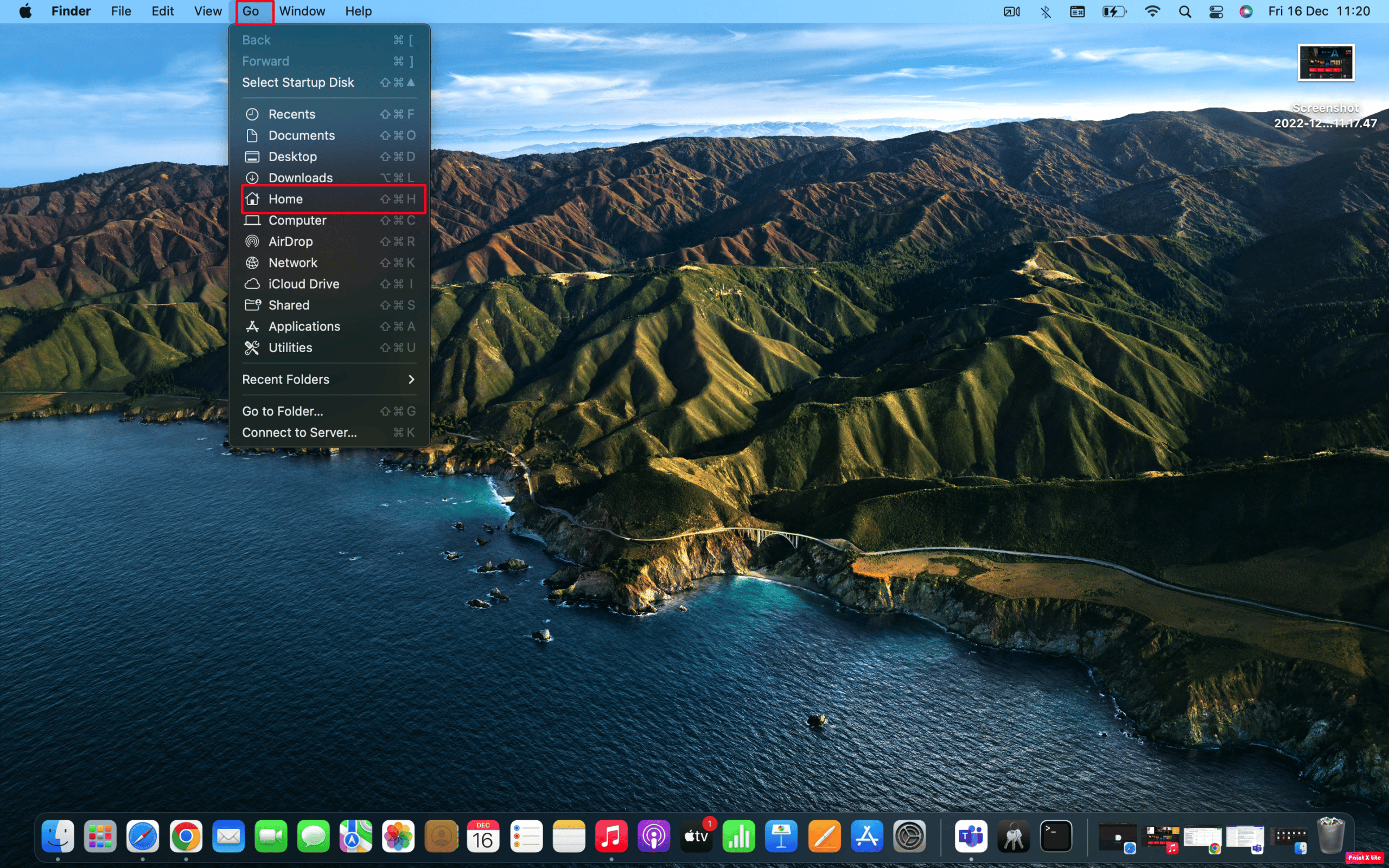Open the Music app in dock
The image size is (1389, 868).
611,837
